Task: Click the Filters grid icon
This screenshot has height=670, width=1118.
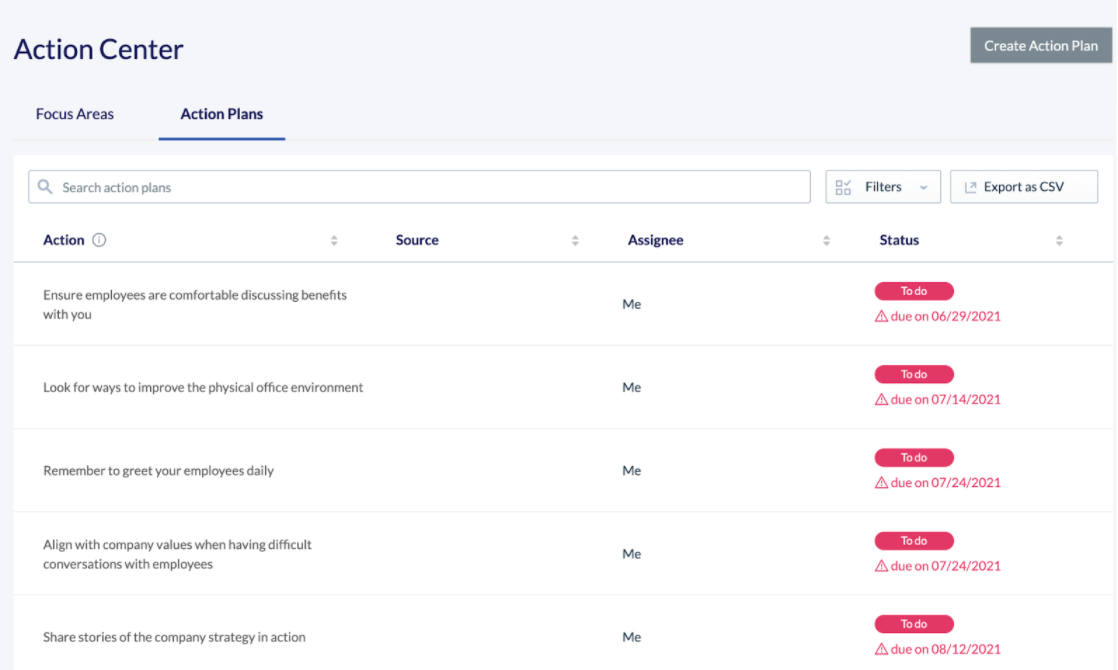Action: coord(843,187)
